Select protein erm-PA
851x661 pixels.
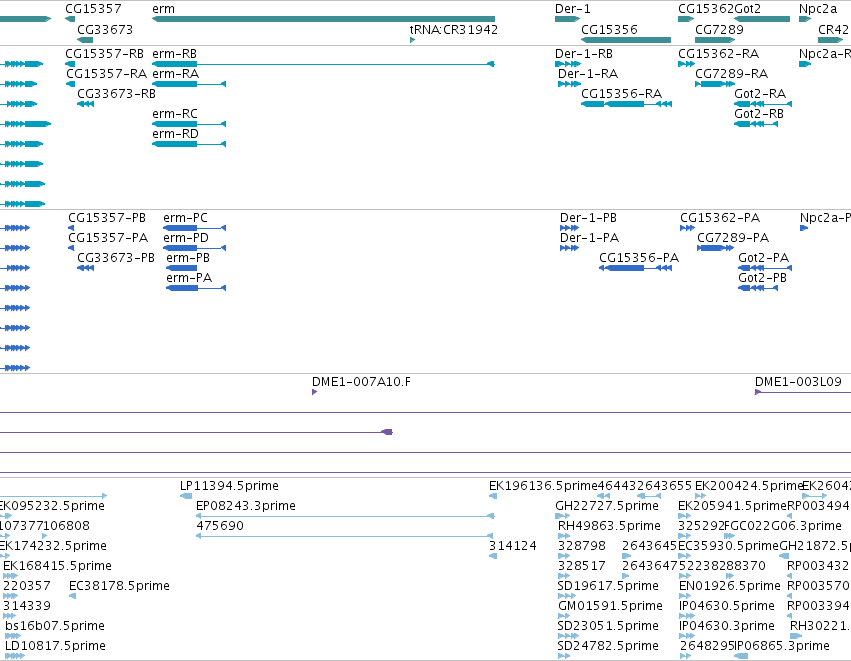point(189,278)
